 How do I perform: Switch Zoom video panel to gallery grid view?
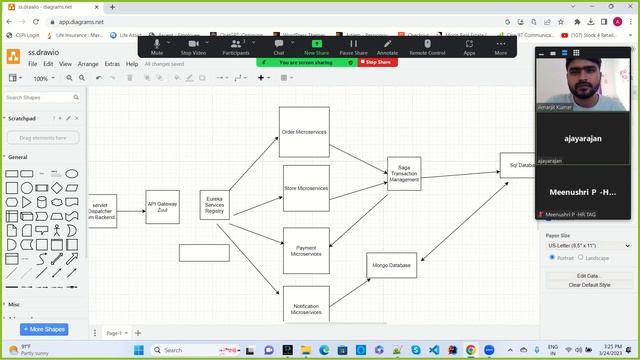(576, 53)
